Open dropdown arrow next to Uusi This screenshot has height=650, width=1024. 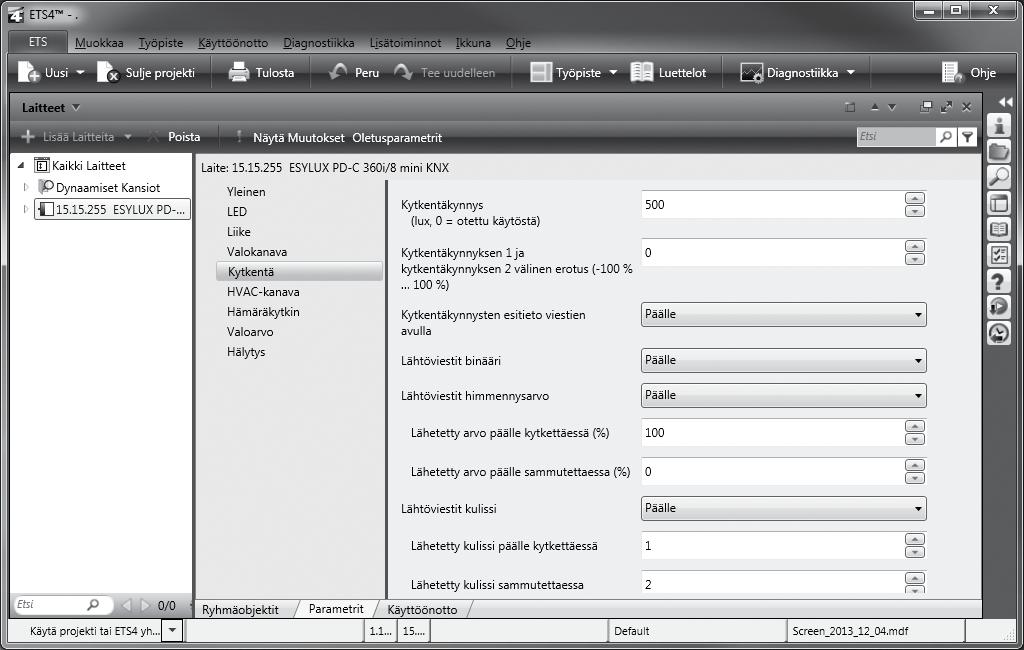pos(80,73)
